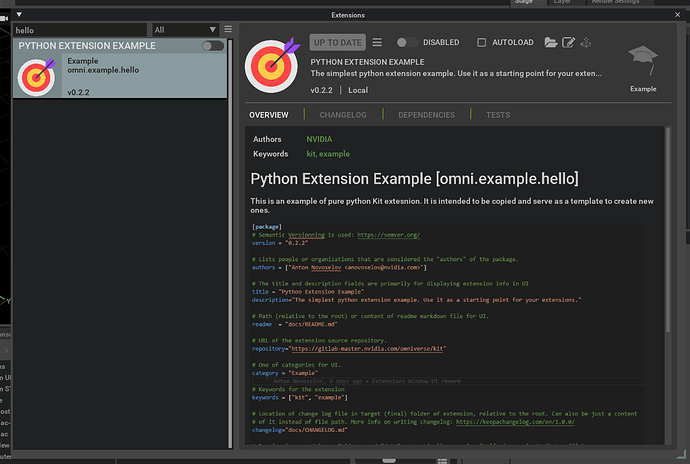690x464 pixels.
Task: Click the publish extension icon beside edit
Action: point(586,42)
